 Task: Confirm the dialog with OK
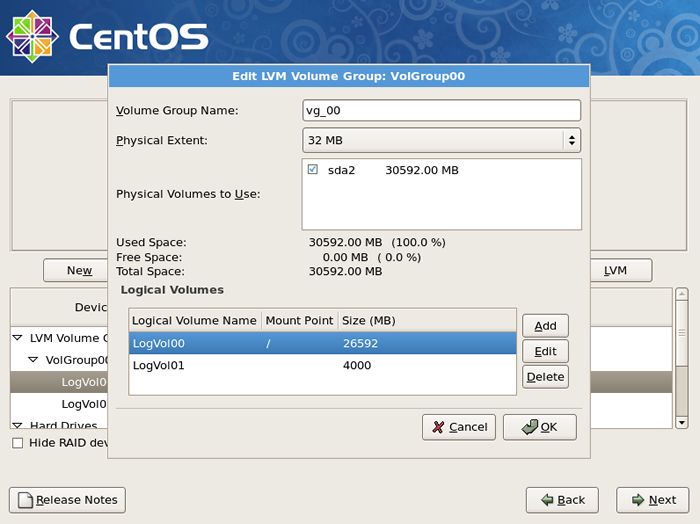click(540, 427)
